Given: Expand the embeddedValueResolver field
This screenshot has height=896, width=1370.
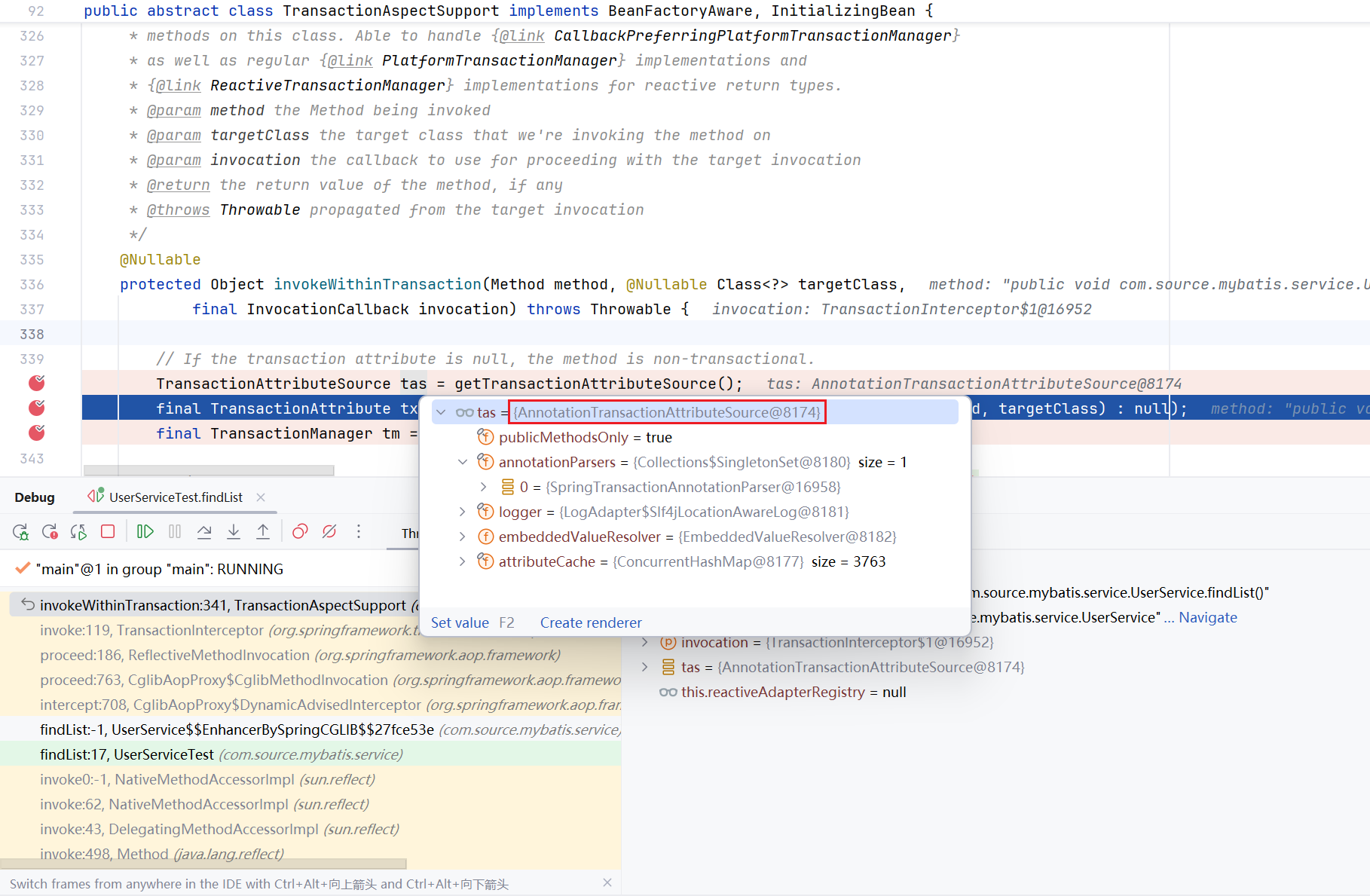Looking at the screenshot, I should coord(463,537).
